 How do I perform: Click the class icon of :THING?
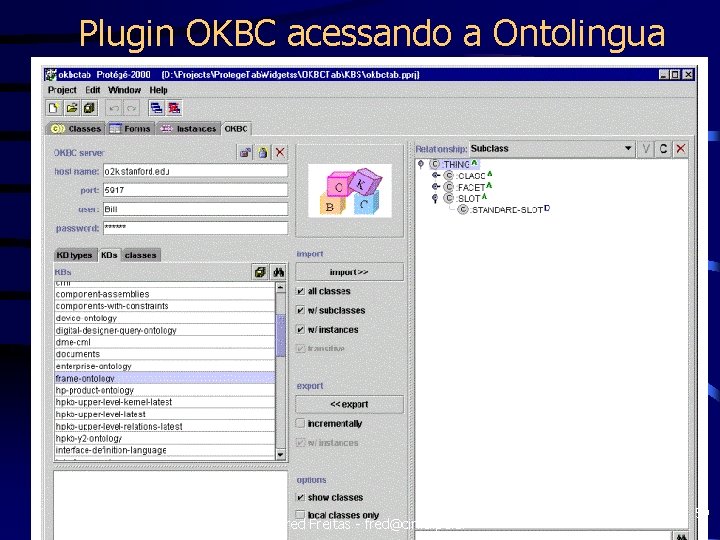(434, 164)
